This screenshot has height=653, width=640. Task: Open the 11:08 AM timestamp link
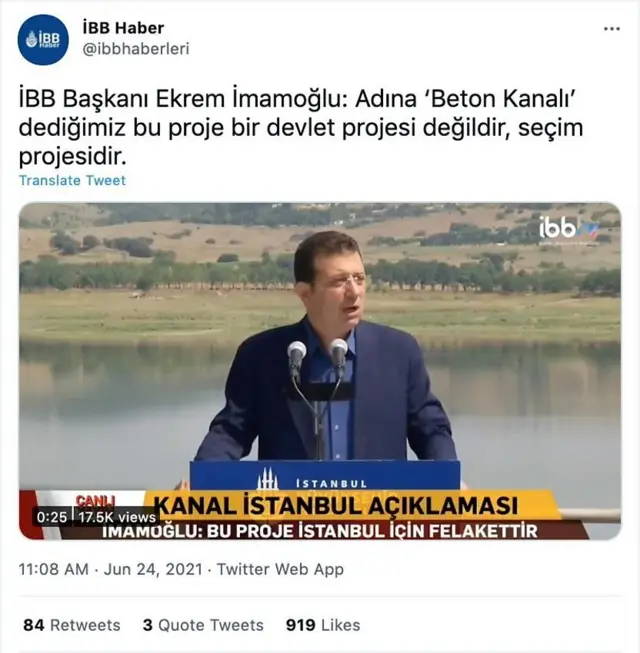click(53, 569)
